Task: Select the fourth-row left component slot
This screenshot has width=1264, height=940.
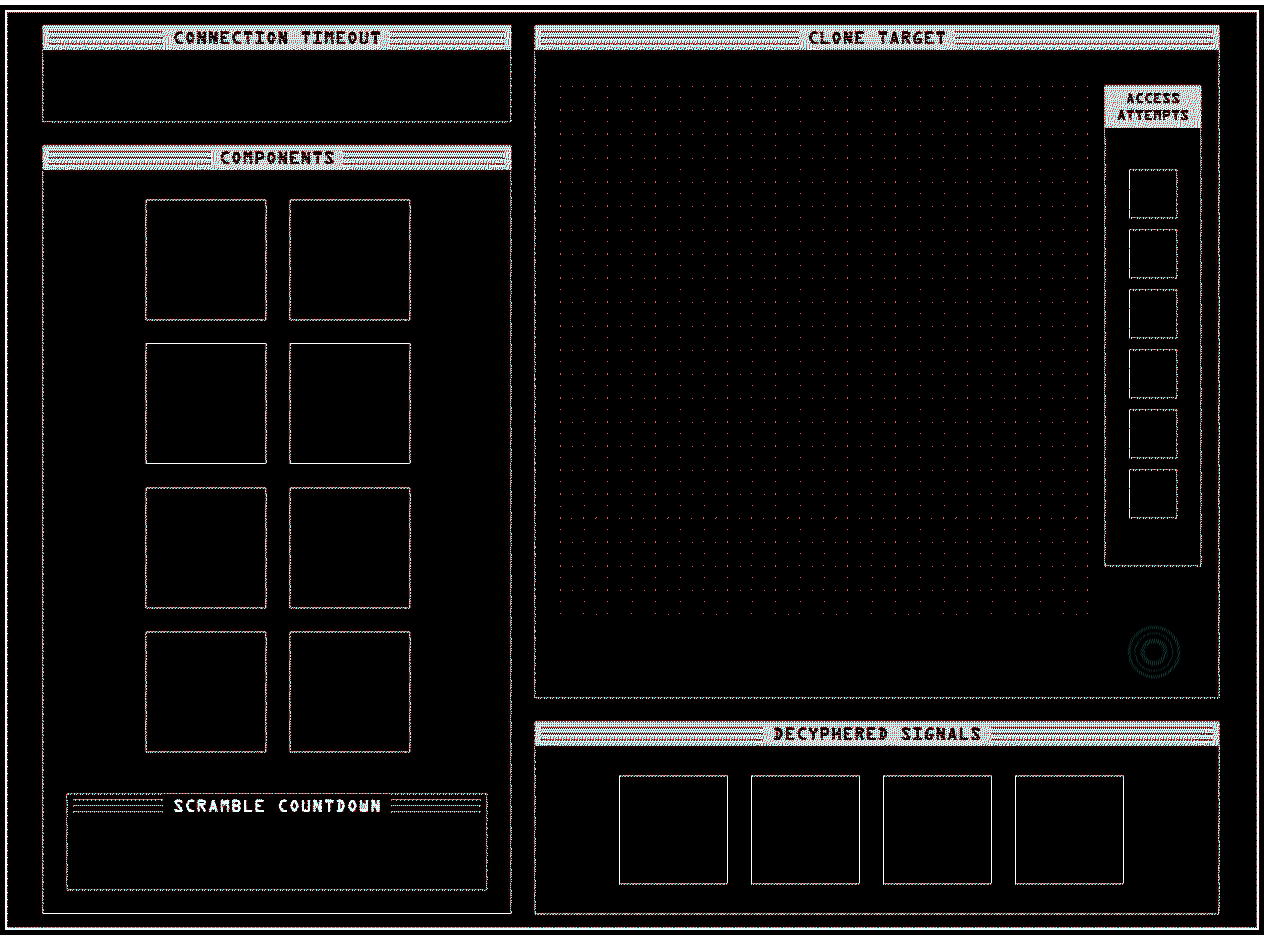Action: click(206, 692)
